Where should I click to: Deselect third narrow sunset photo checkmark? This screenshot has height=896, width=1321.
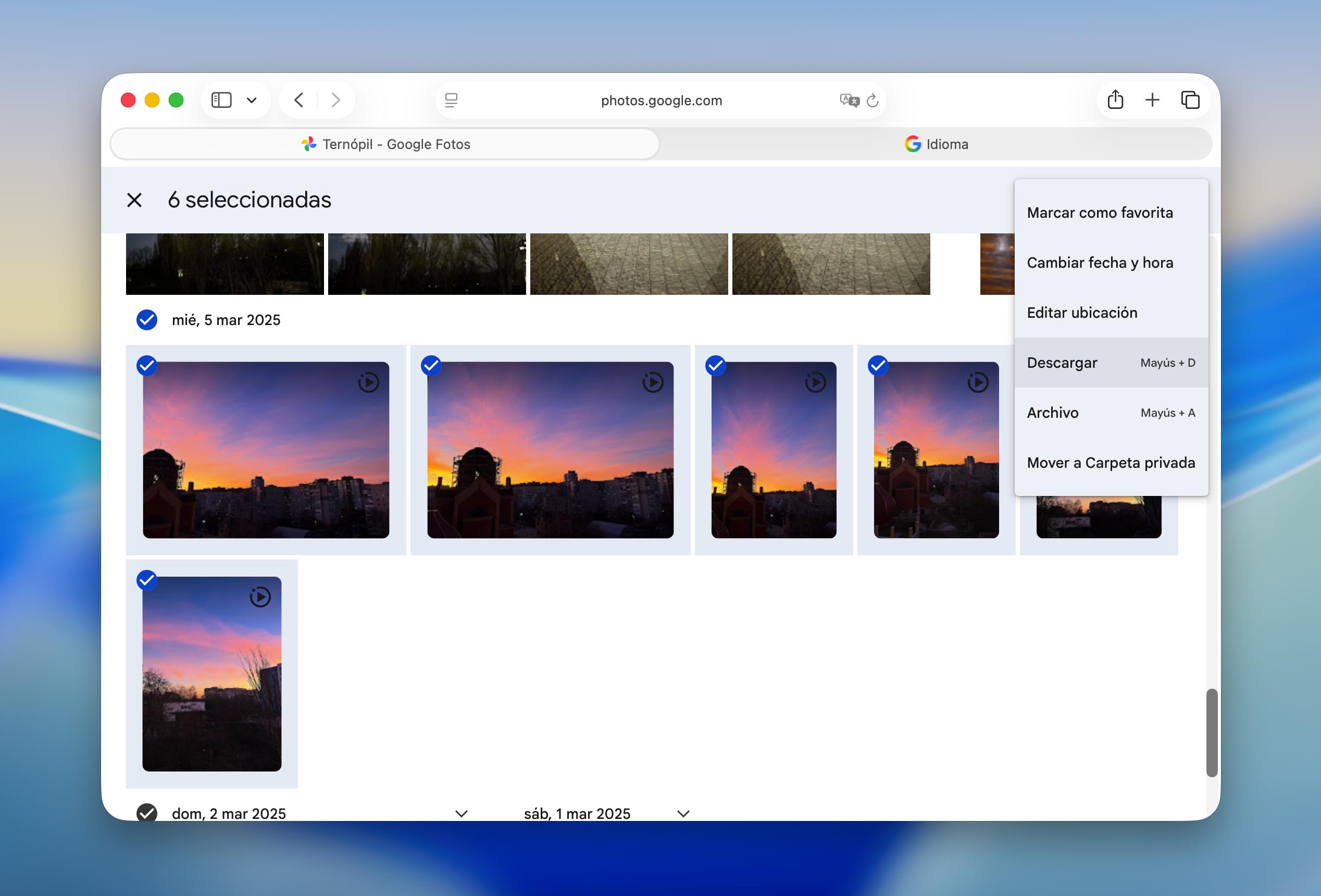pyautogui.click(x=715, y=366)
